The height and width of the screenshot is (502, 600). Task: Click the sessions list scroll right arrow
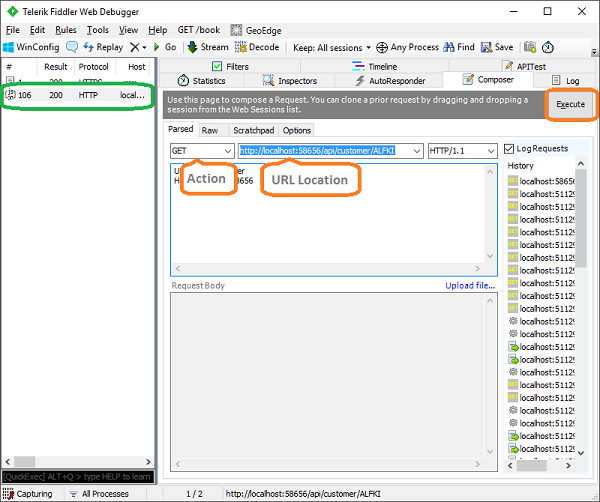[148, 461]
